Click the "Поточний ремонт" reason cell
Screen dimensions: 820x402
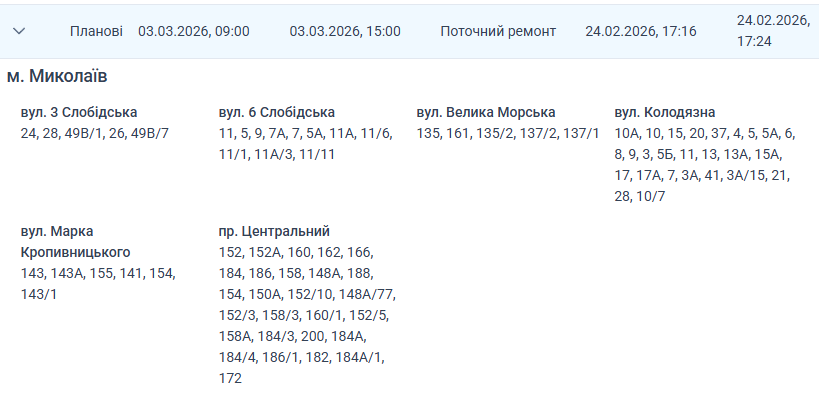498,31
